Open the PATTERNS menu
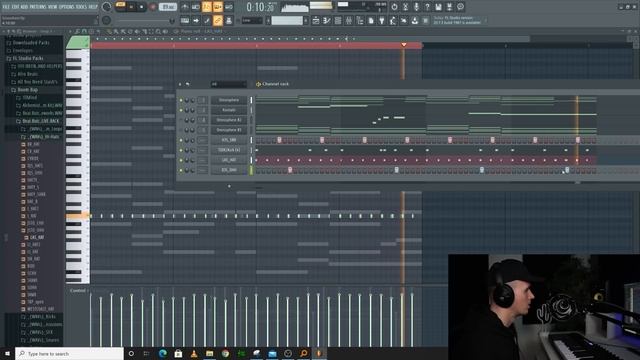 click(x=38, y=7)
